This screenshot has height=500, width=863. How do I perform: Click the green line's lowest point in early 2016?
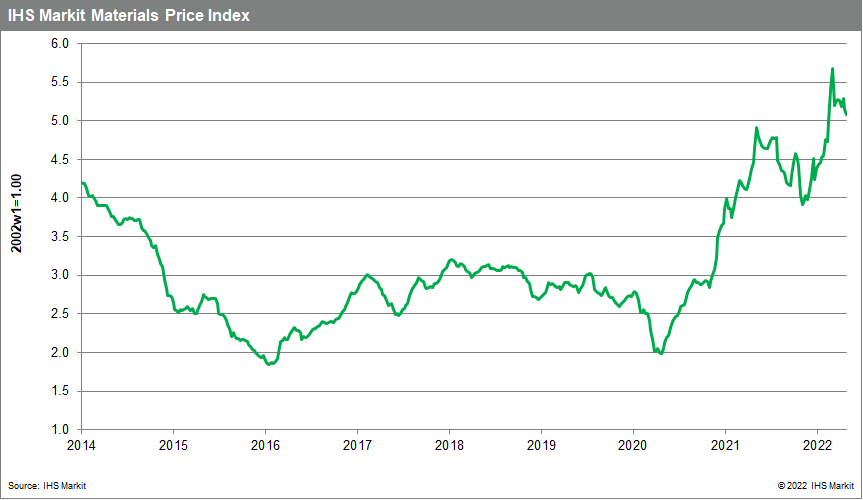pos(268,364)
